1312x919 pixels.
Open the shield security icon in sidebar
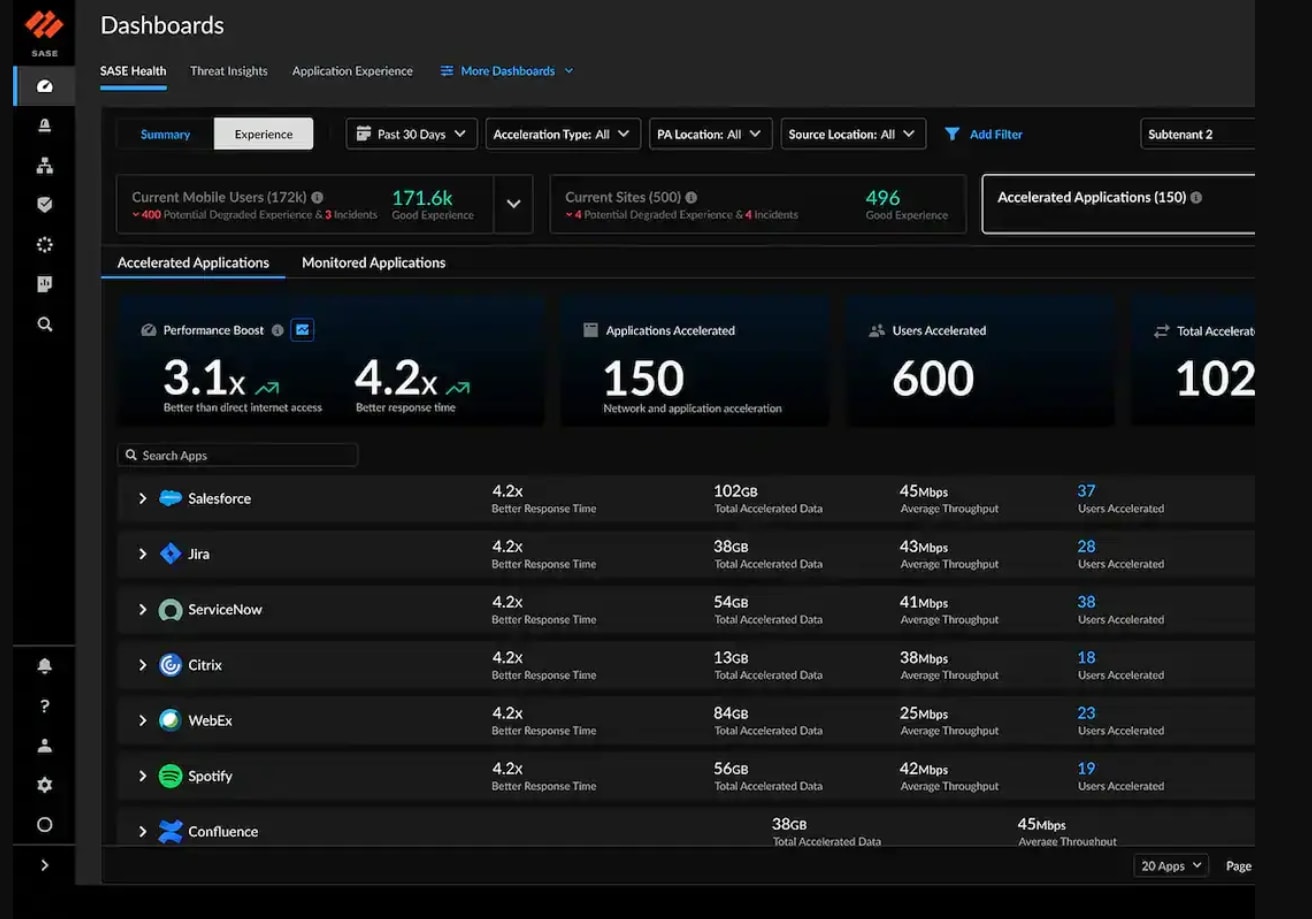[44, 205]
